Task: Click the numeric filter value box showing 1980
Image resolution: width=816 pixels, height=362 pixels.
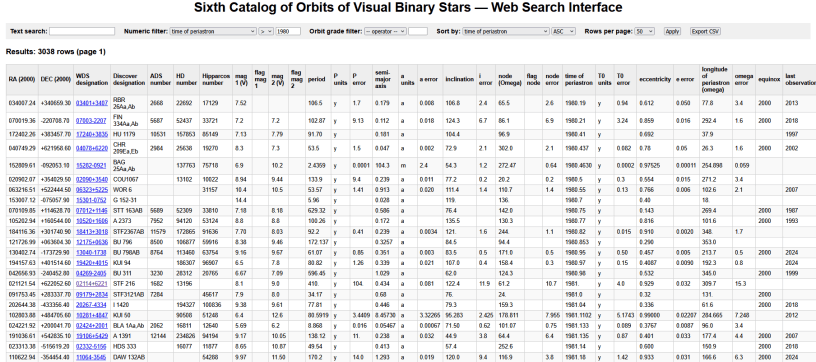Action: pos(288,31)
